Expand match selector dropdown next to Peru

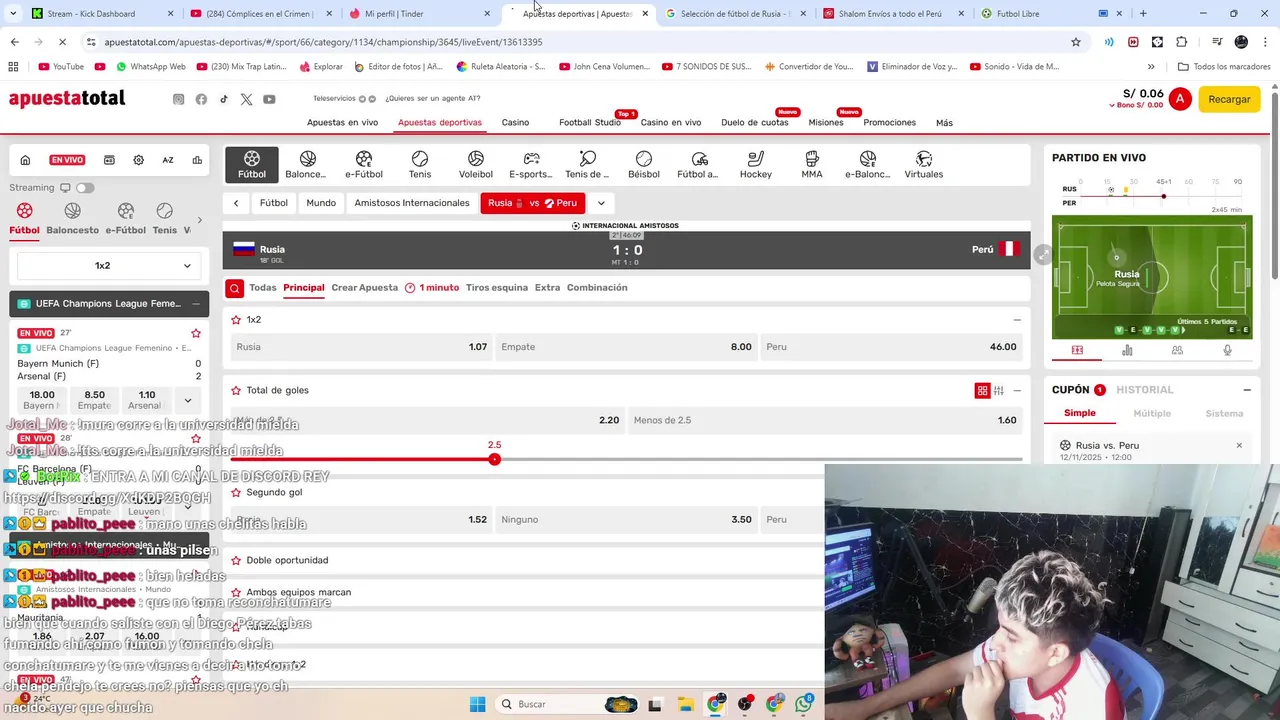coord(601,203)
